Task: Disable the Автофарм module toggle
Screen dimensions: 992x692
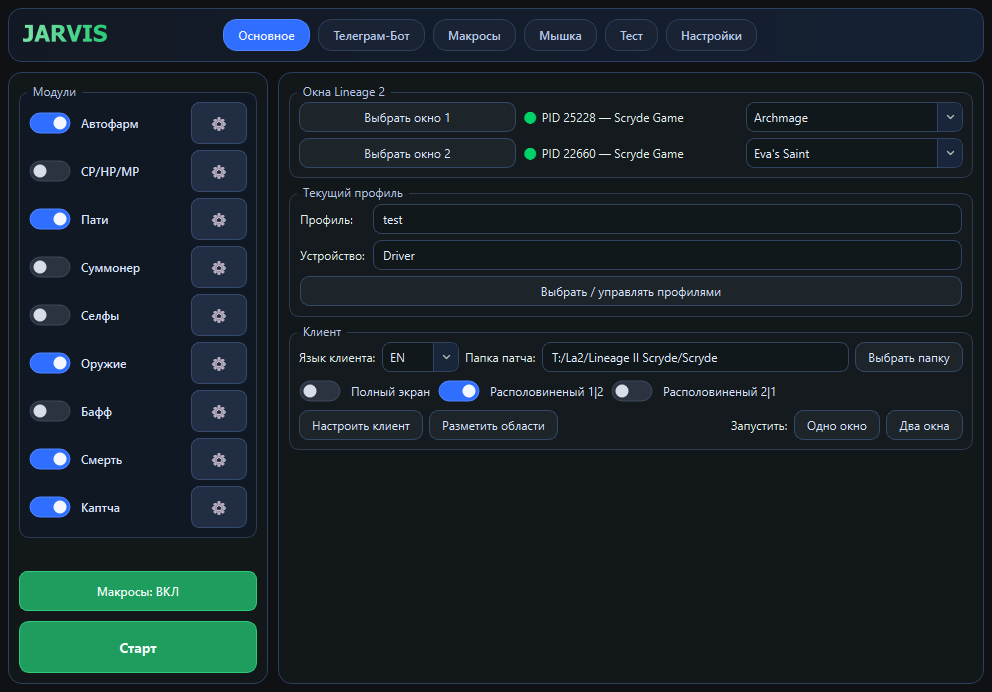Action: [50, 124]
